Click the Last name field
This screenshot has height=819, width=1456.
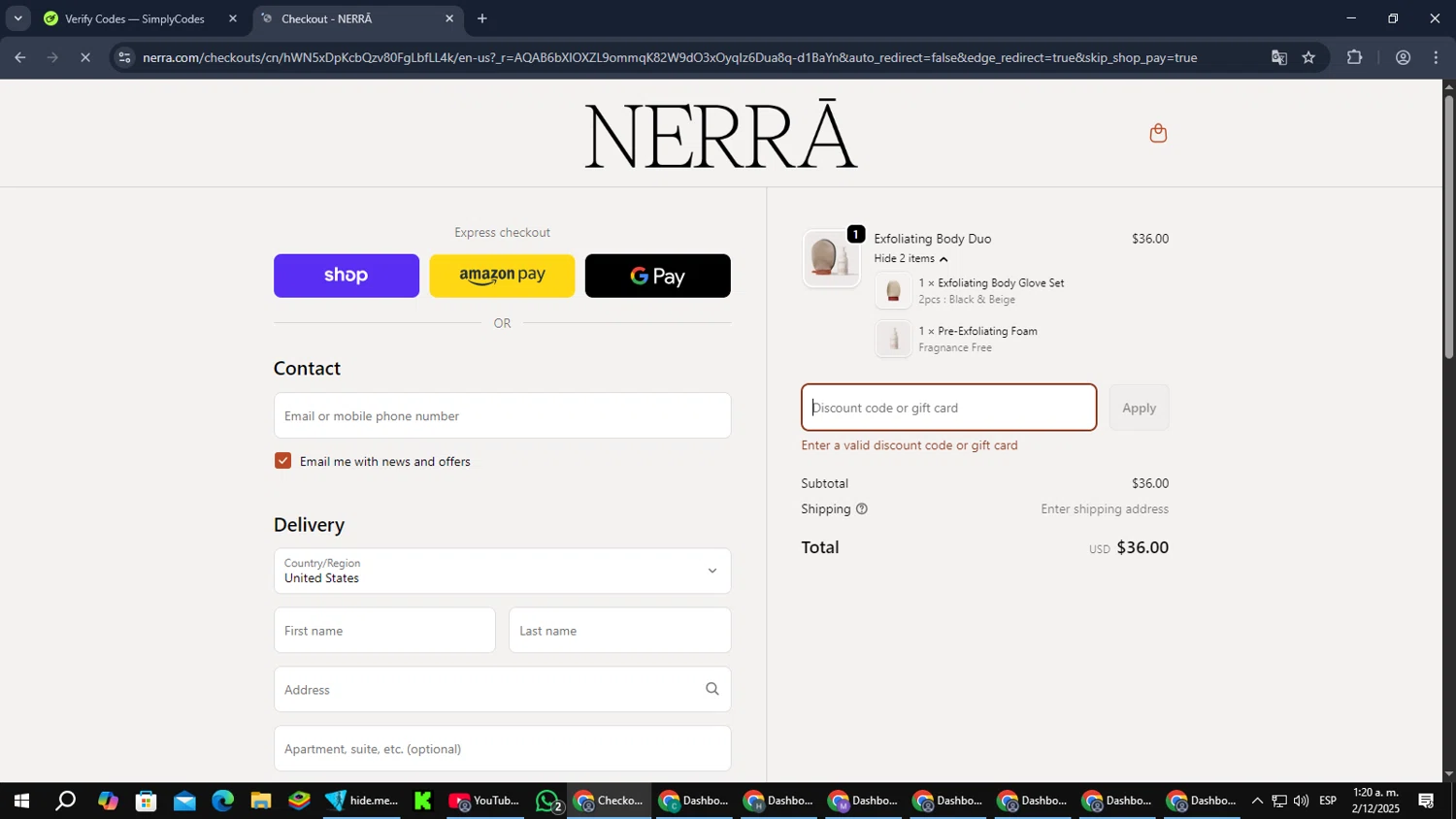[x=619, y=631]
